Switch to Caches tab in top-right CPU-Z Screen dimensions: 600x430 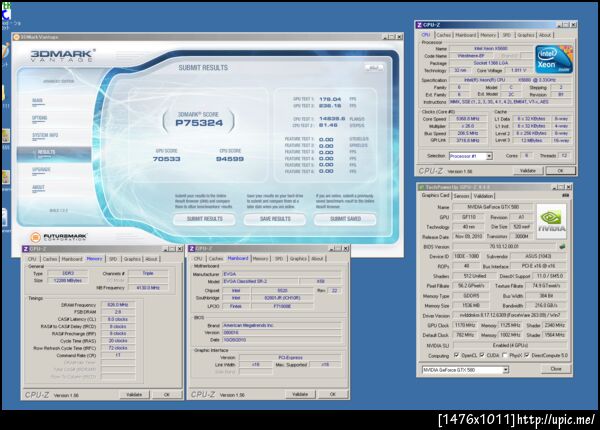443,35
